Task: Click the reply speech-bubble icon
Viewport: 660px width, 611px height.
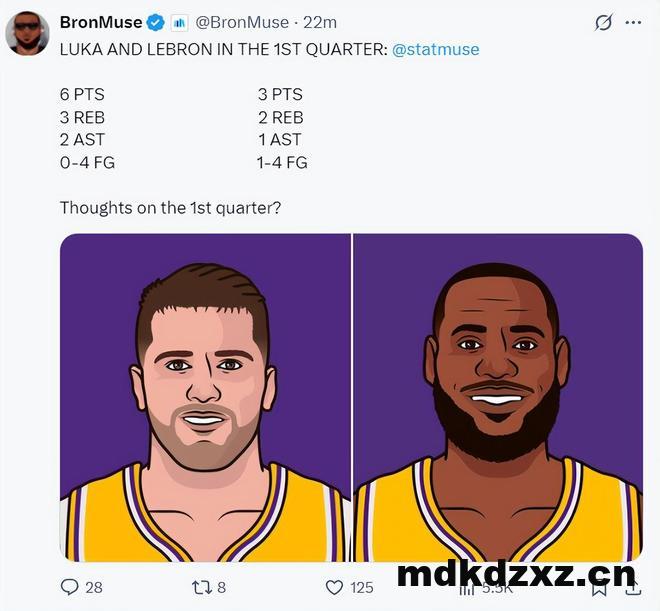Action: 69,587
